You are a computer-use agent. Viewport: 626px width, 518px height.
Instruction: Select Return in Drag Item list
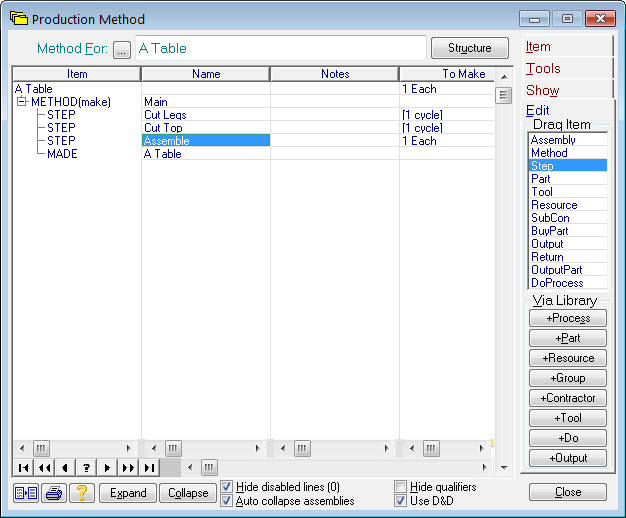click(568, 256)
